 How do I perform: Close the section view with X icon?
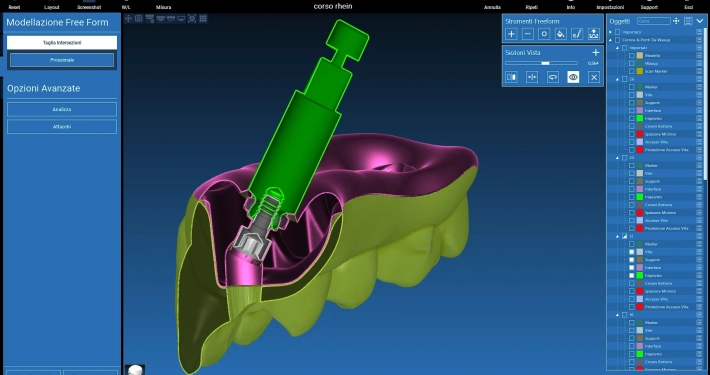(x=594, y=77)
